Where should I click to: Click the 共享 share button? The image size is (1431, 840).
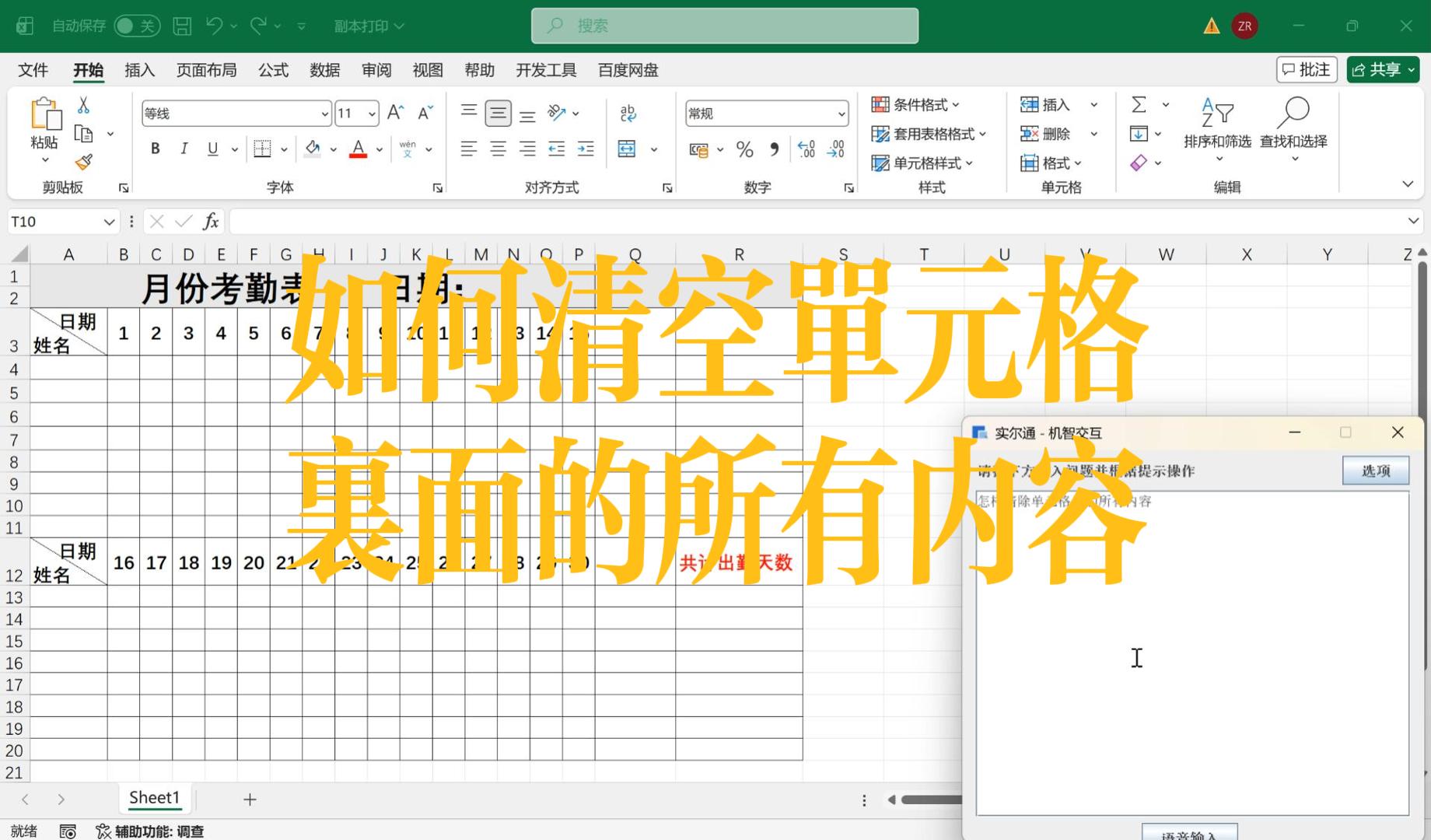coord(1382,70)
